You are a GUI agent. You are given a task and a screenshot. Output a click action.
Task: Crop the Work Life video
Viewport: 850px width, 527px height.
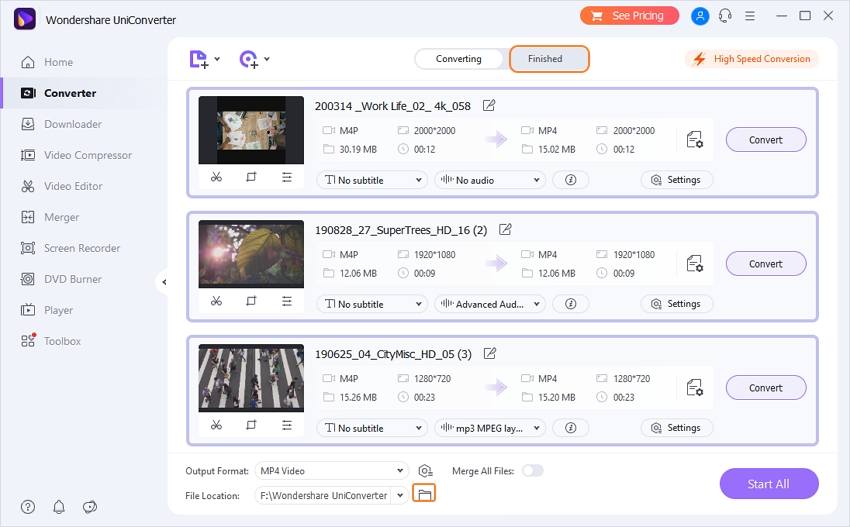[x=251, y=177]
